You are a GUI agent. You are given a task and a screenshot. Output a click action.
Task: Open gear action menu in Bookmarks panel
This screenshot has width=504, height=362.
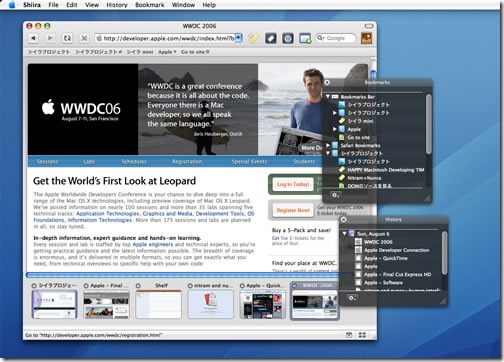[335, 195]
